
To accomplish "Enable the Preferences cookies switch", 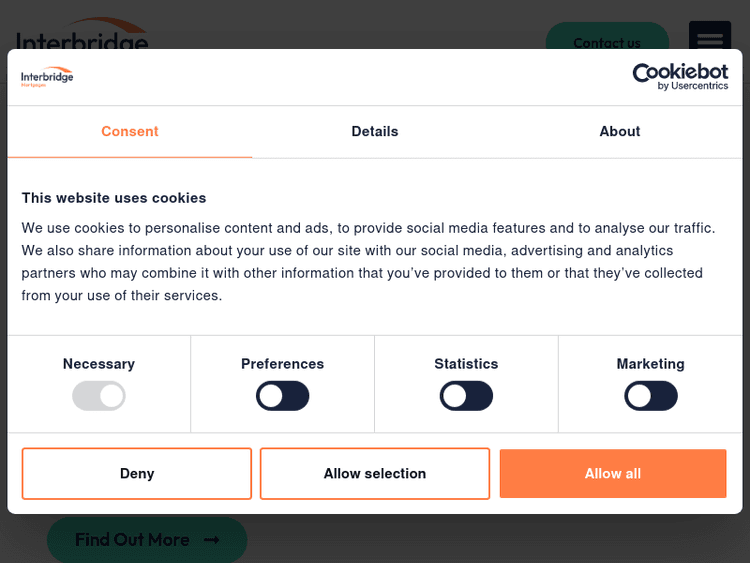I will point(283,396).
